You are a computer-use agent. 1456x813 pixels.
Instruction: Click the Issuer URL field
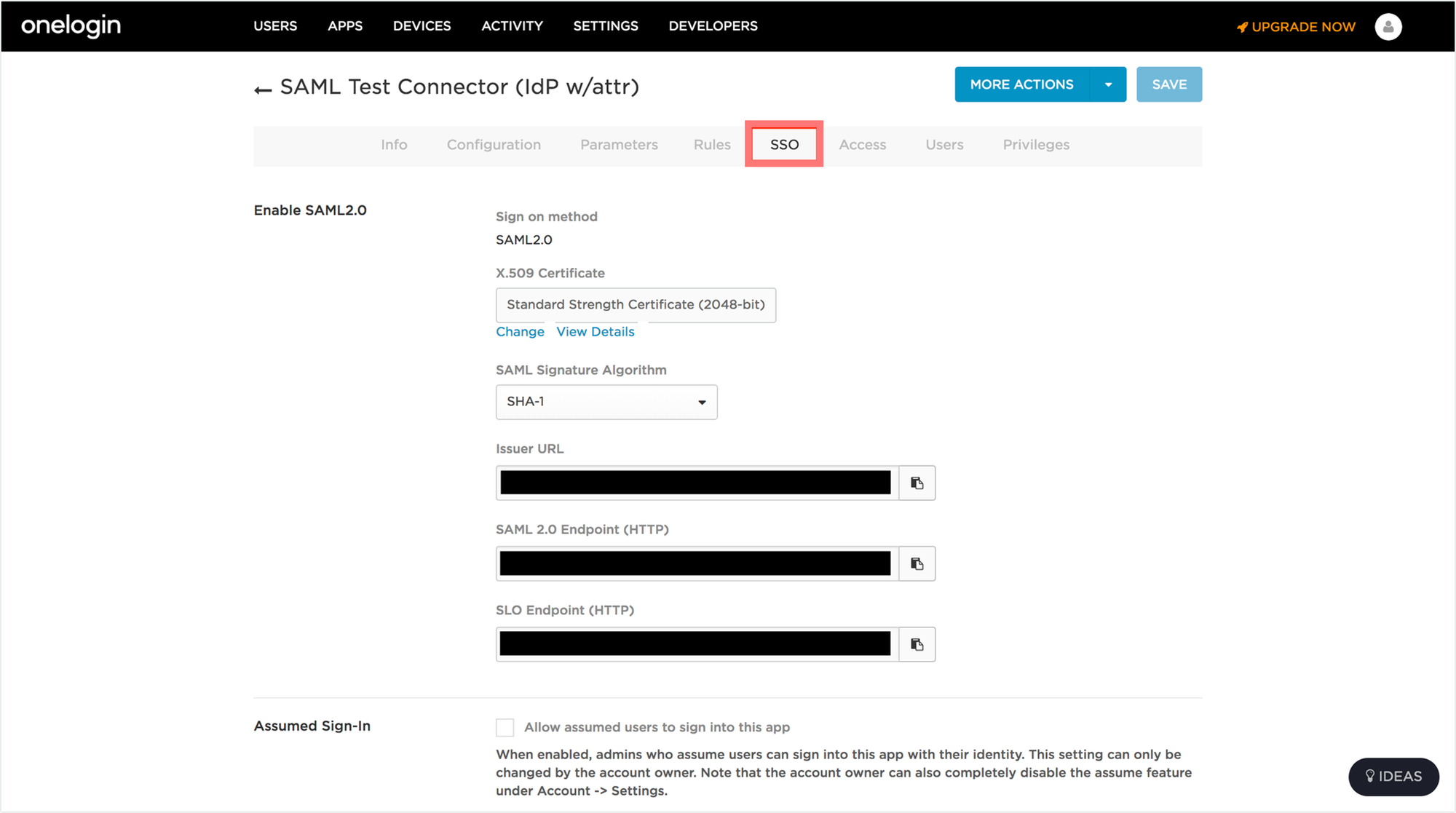(697, 483)
